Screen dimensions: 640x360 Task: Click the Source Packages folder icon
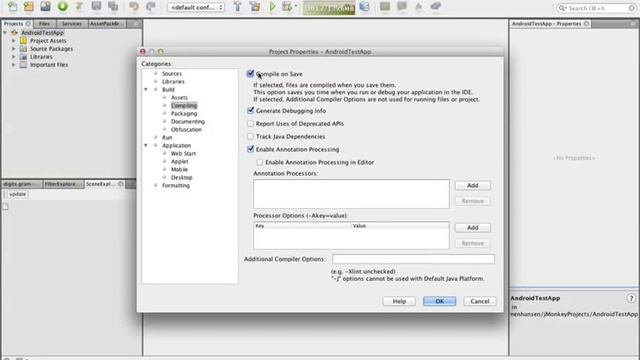[23, 49]
